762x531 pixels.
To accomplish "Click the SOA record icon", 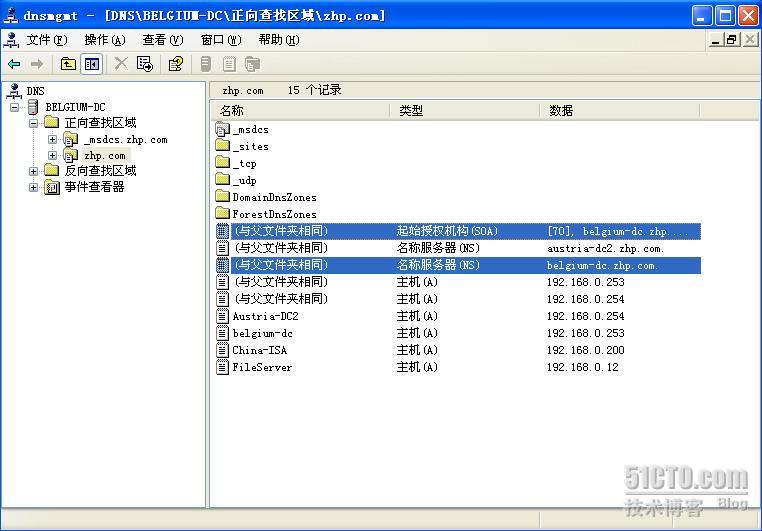I will 222,231.
